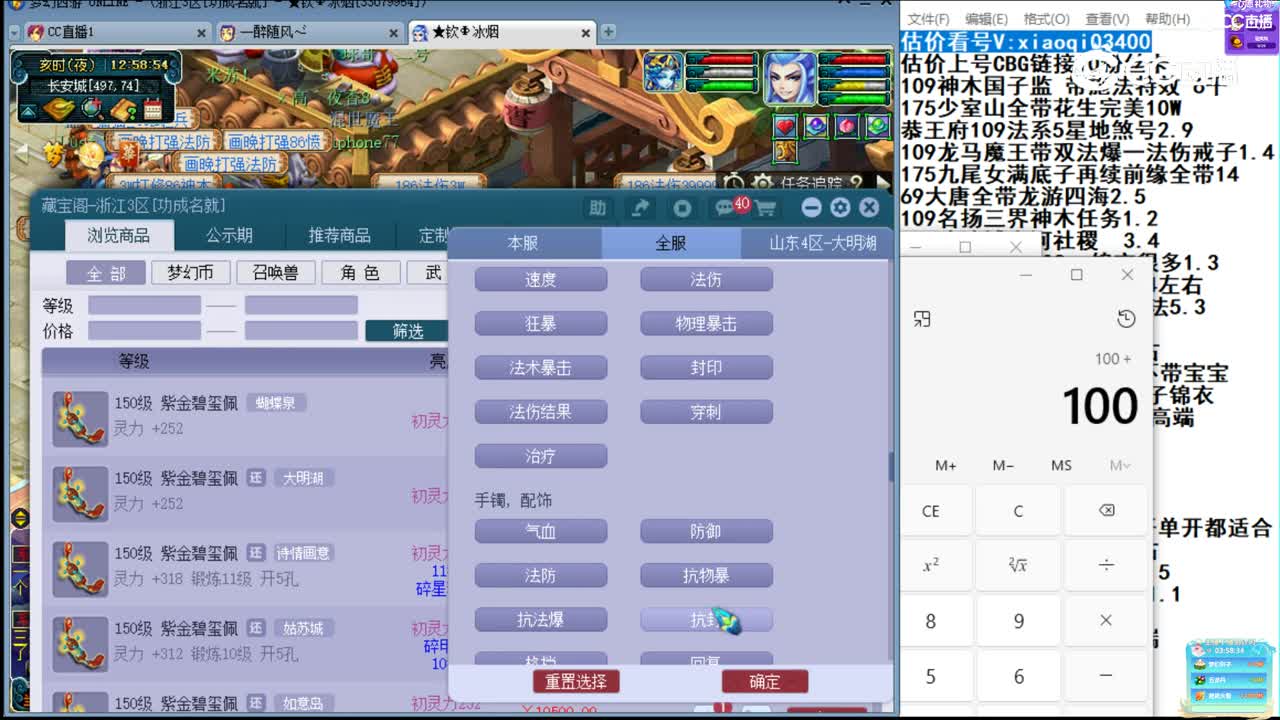Click calculator divide key
Screen dimensions: 1280x720
(x=1106, y=566)
